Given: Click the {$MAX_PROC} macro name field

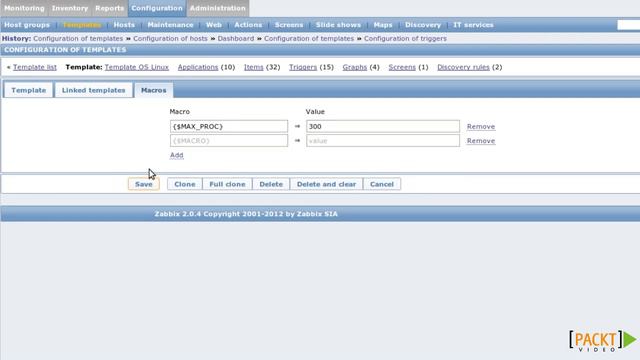Looking at the screenshot, I should click(x=229, y=127).
